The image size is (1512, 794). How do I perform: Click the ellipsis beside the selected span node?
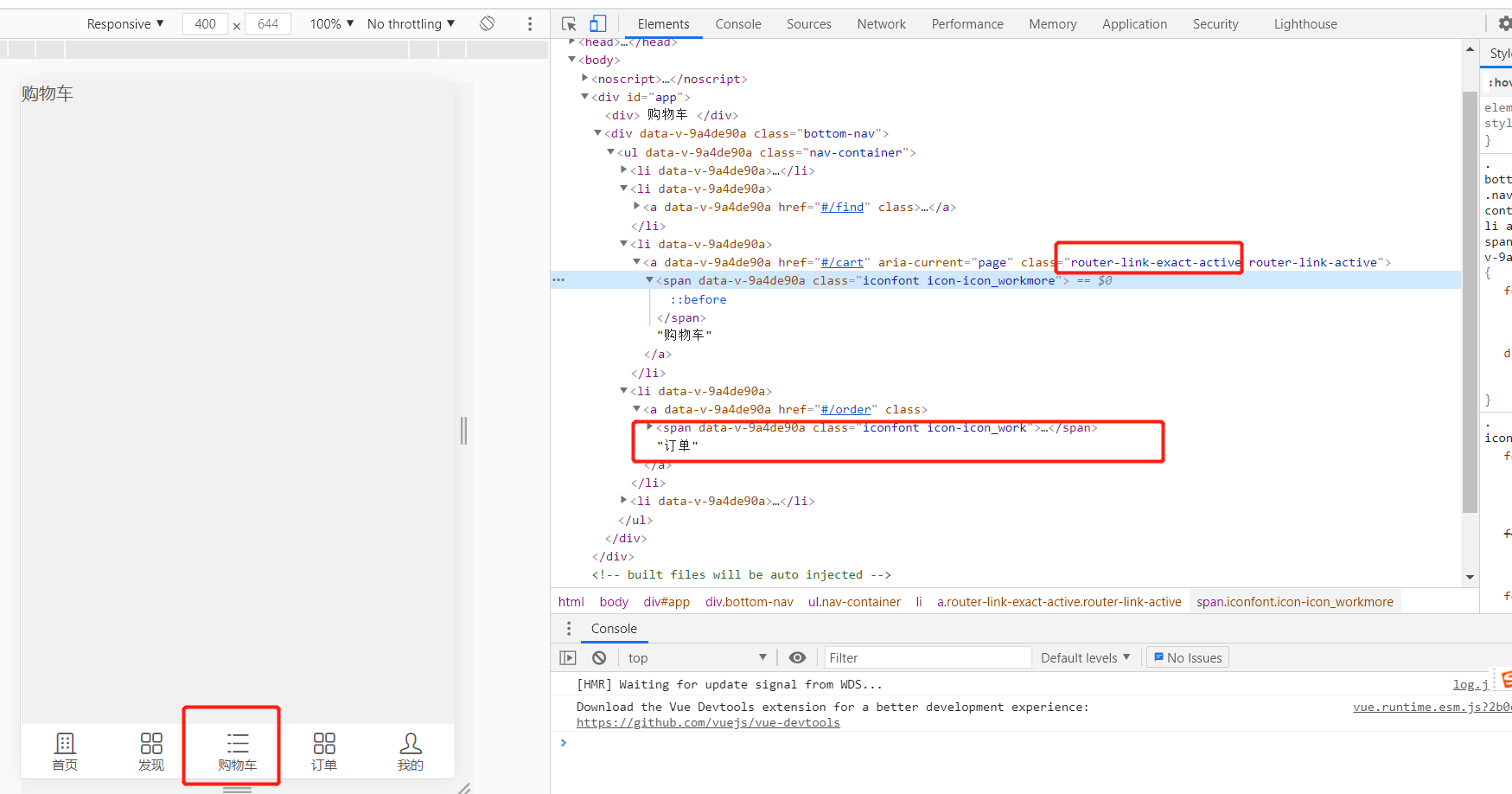[558, 280]
